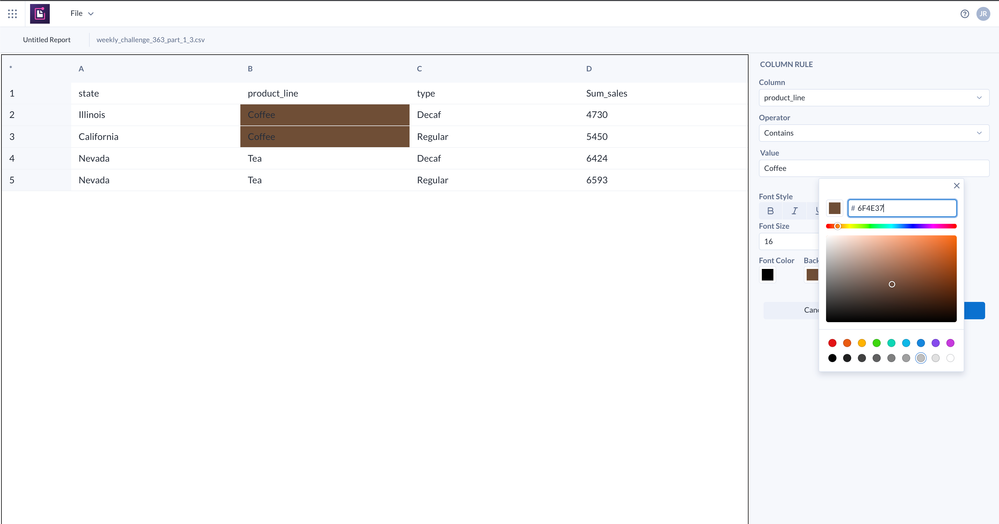This screenshot has height=524, width=999.
Task: Click the Value field containing Coffee
Action: (x=873, y=168)
